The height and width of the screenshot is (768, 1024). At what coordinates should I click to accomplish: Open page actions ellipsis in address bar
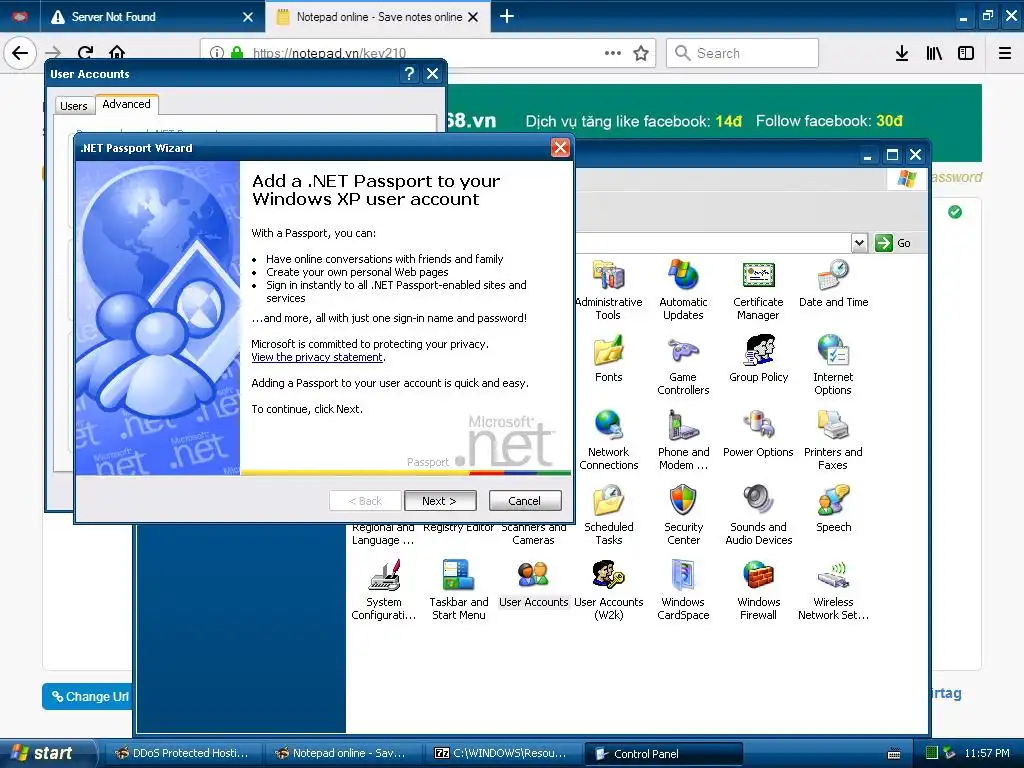pyautogui.click(x=613, y=53)
